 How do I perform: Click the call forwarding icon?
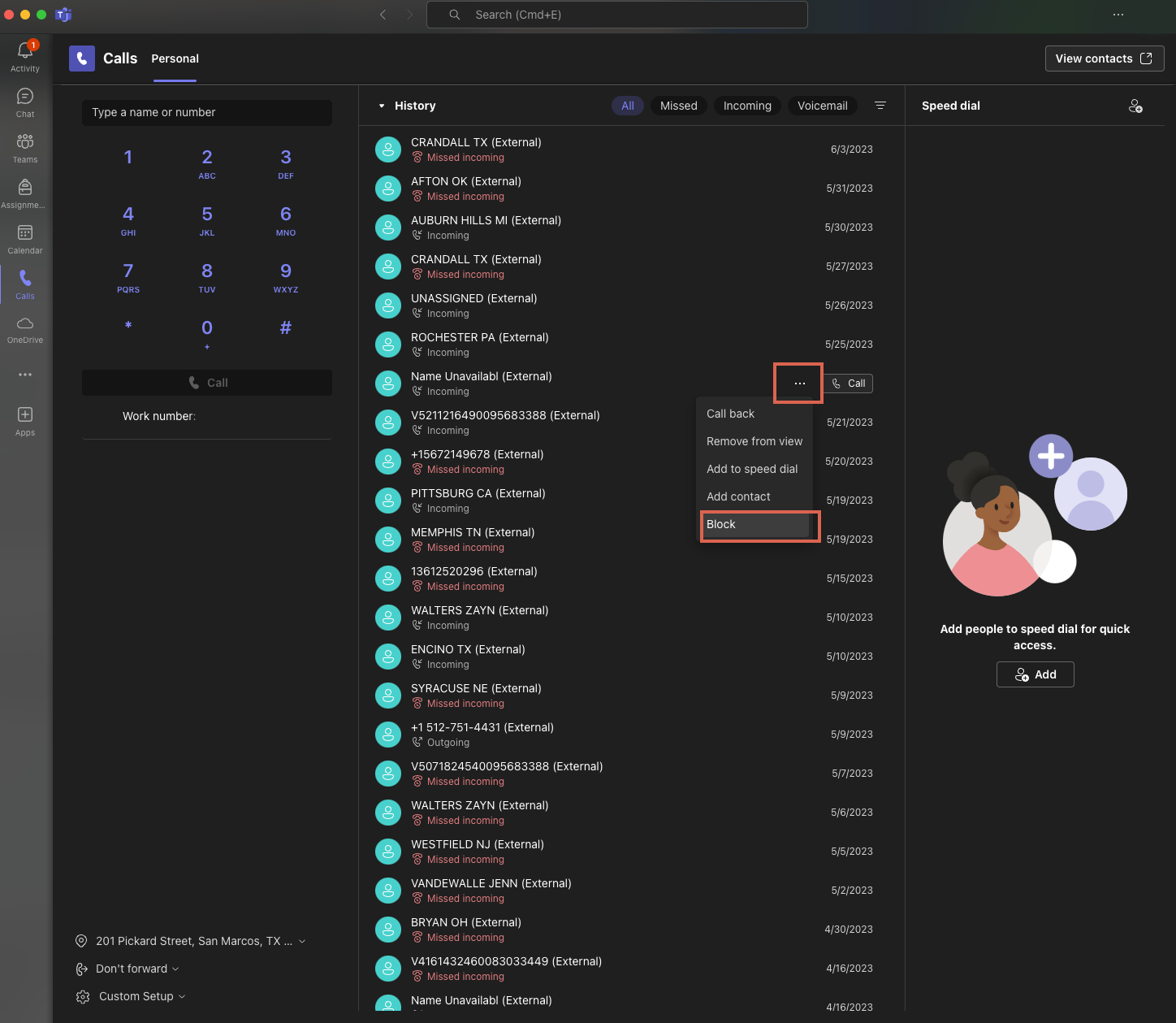point(81,969)
